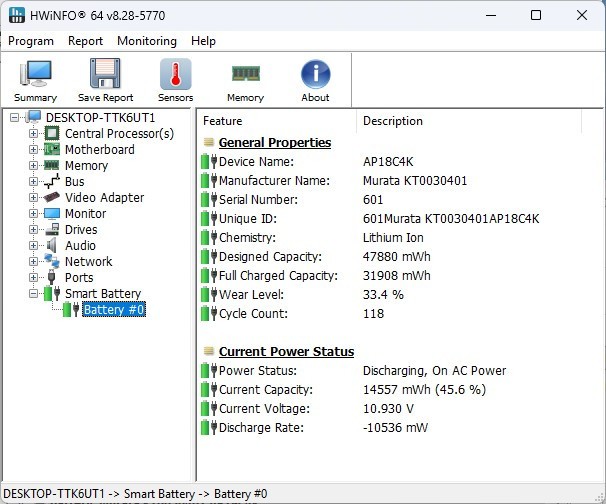606x504 pixels.
Task: Click the 47880 mWh designed capacity value
Action: point(397,256)
